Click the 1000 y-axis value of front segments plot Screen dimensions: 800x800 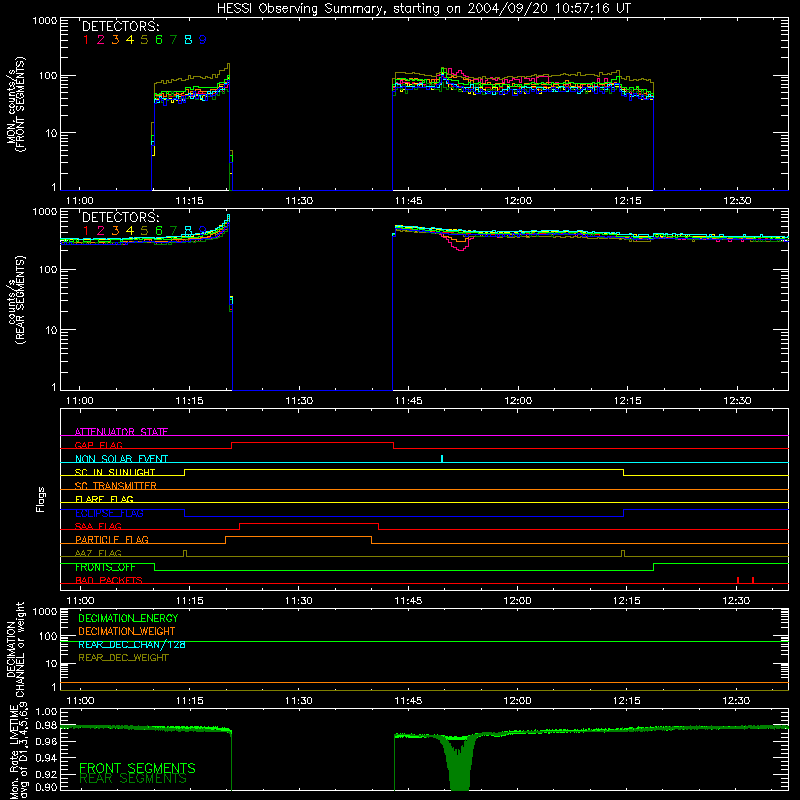coord(44,21)
